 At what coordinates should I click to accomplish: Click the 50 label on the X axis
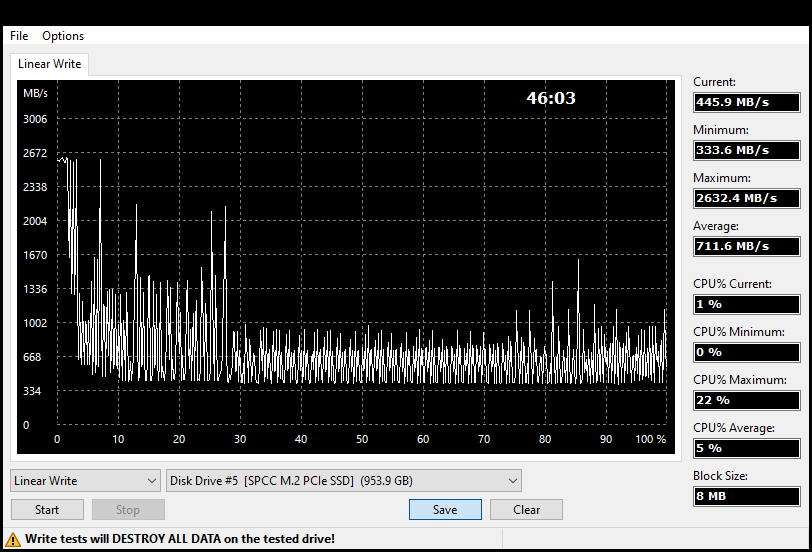click(x=362, y=439)
